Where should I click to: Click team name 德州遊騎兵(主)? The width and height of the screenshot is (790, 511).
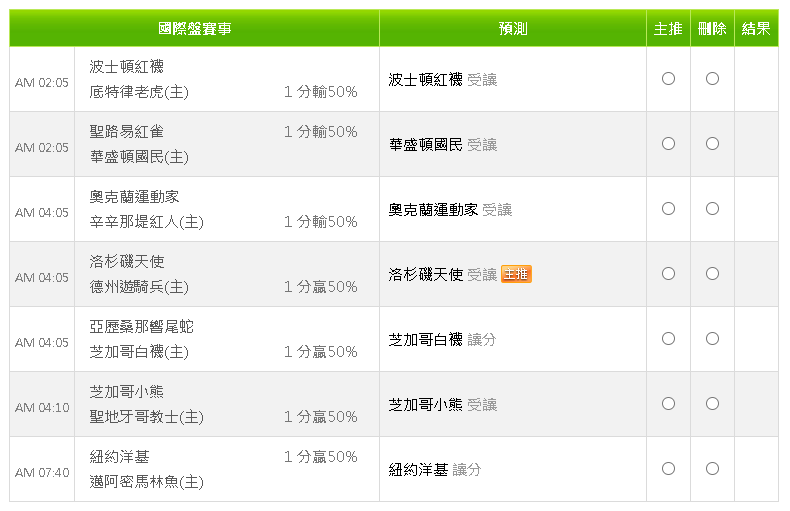139,287
